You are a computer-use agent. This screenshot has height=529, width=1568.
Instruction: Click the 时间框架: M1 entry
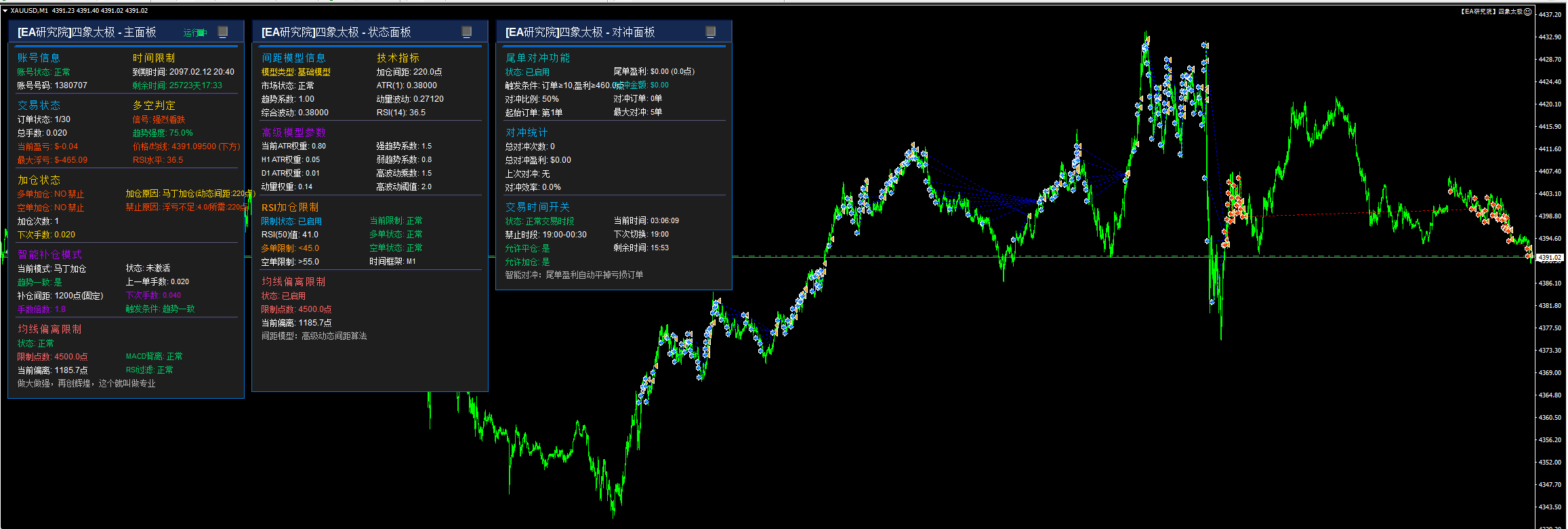(x=392, y=261)
